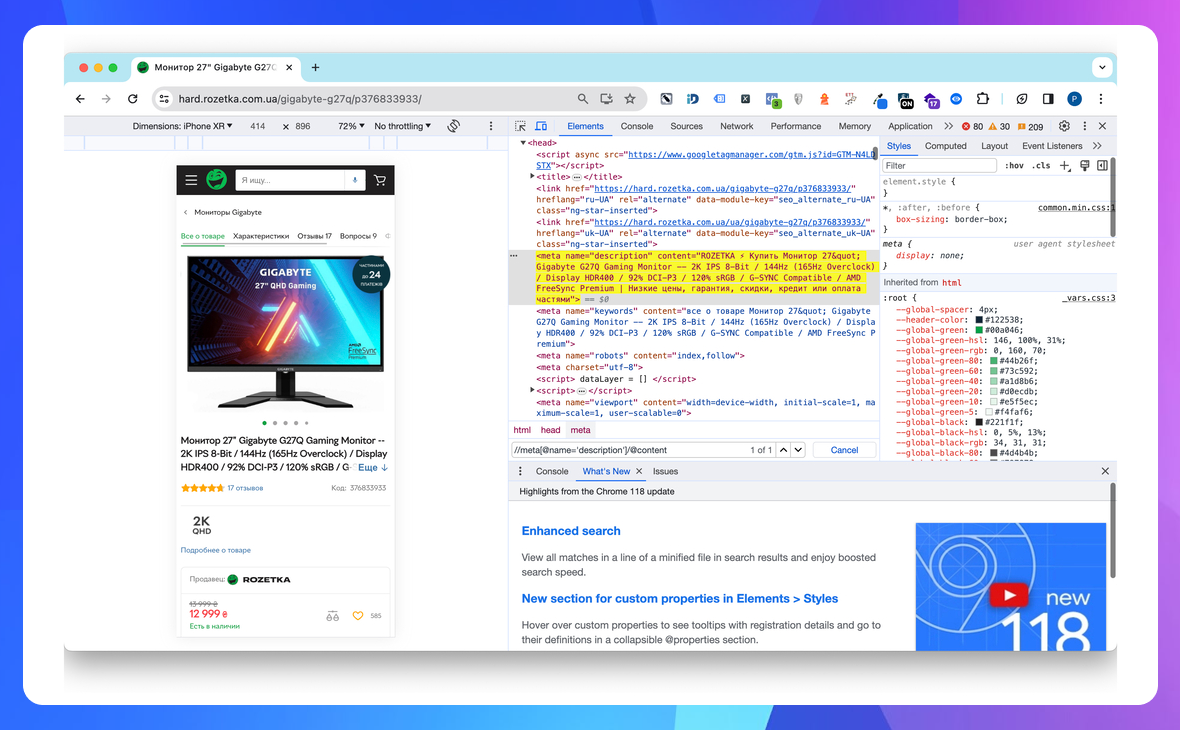Viewport: 1180px width, 730px height.
Task: Reload the page with the refresh icon
Action: click(x=132, y=99)
